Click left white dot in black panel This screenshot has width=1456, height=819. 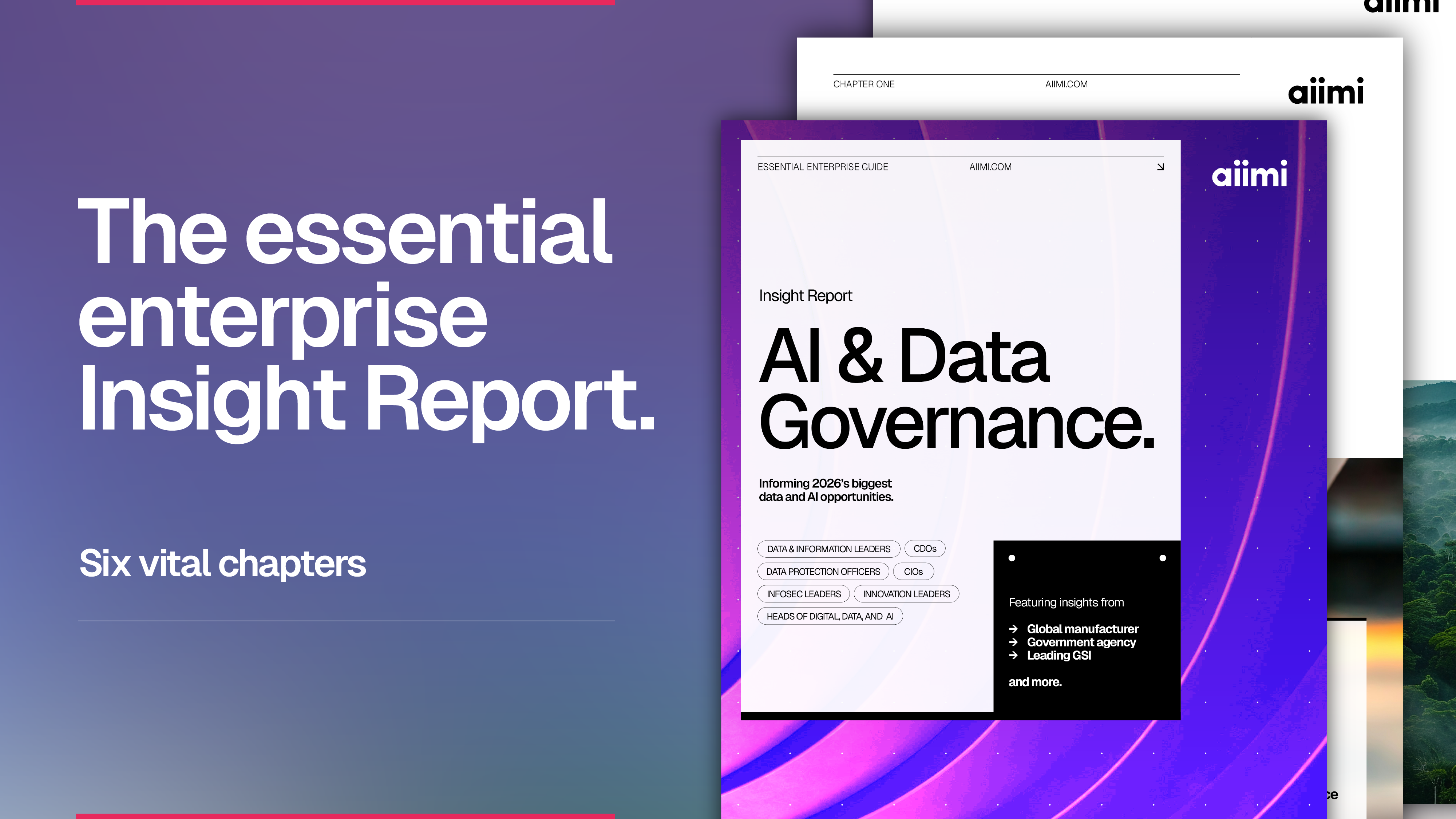[1012, 558]
